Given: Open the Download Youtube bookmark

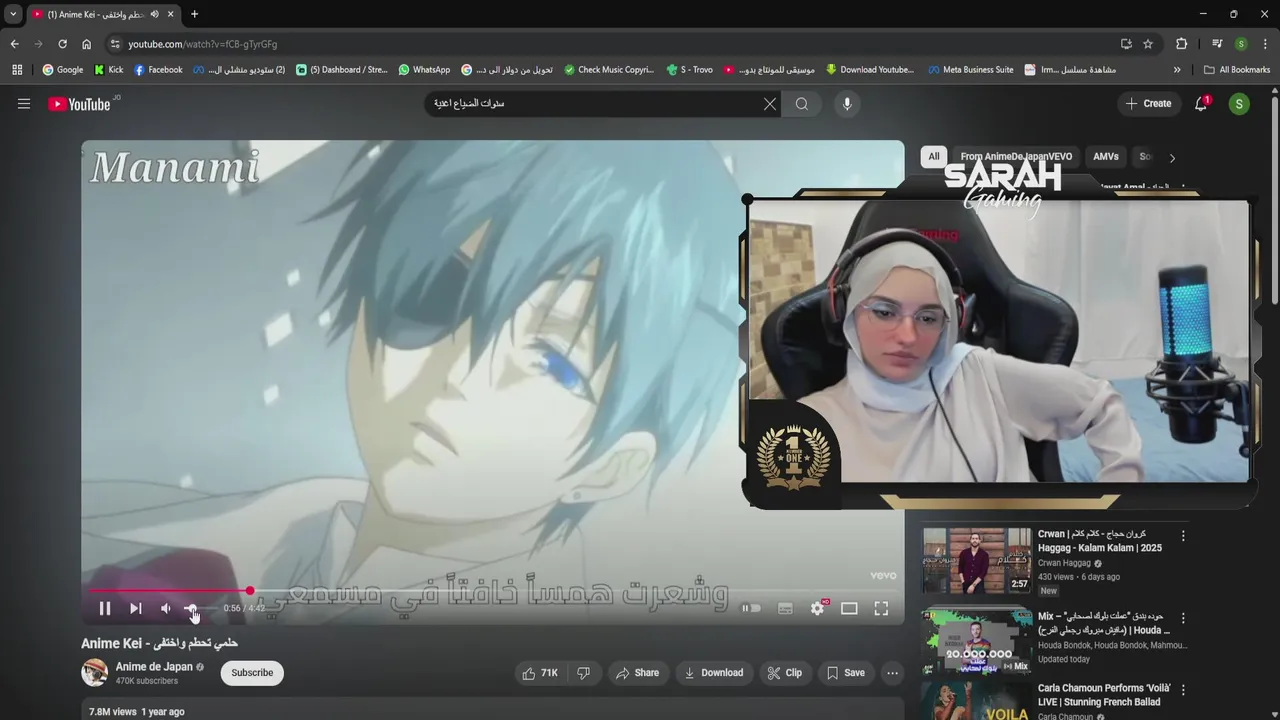Looking at the screenshot, I should click(869, 70).
